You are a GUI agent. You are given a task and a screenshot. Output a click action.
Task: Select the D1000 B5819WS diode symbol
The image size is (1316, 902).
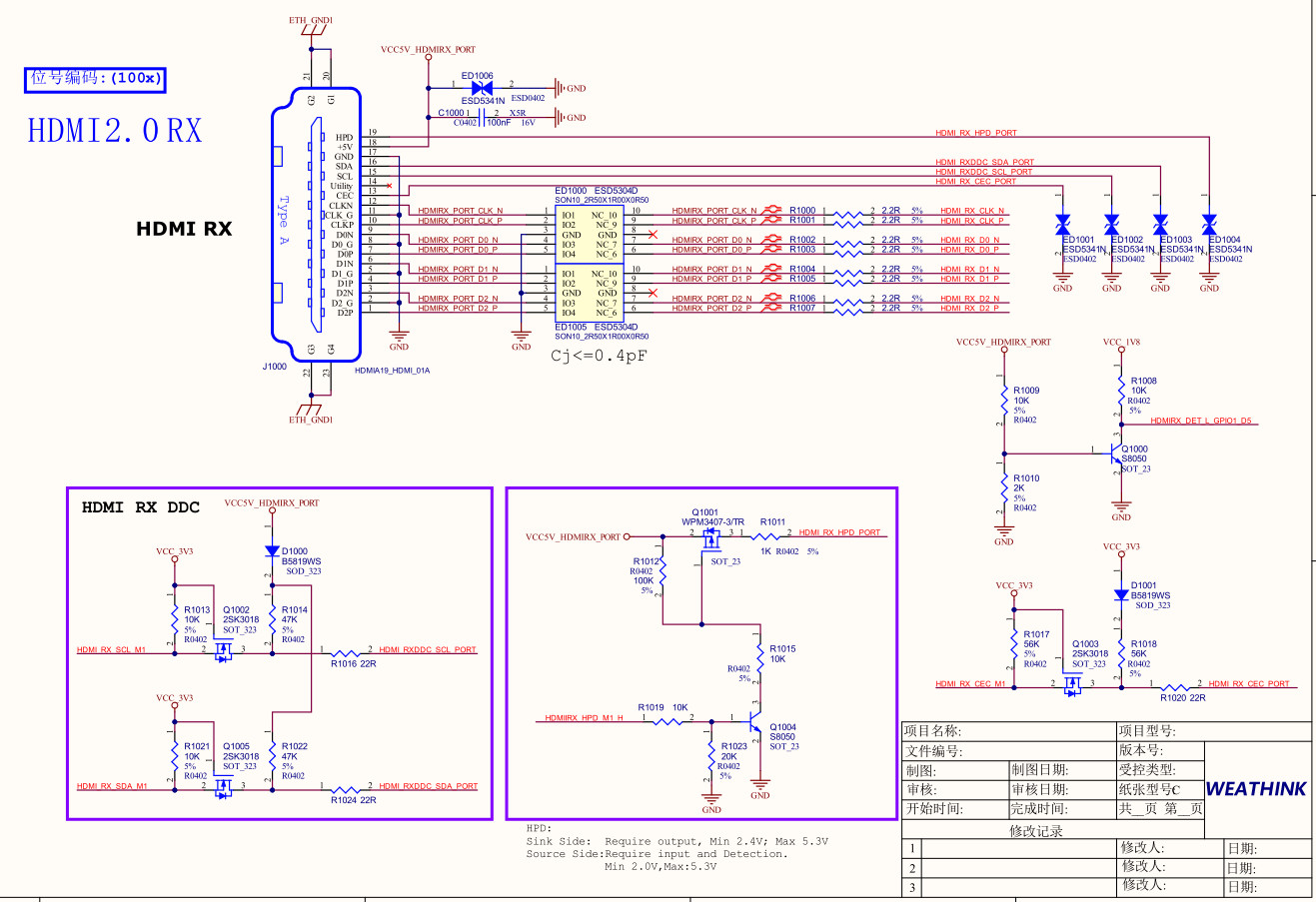[272, 551]
